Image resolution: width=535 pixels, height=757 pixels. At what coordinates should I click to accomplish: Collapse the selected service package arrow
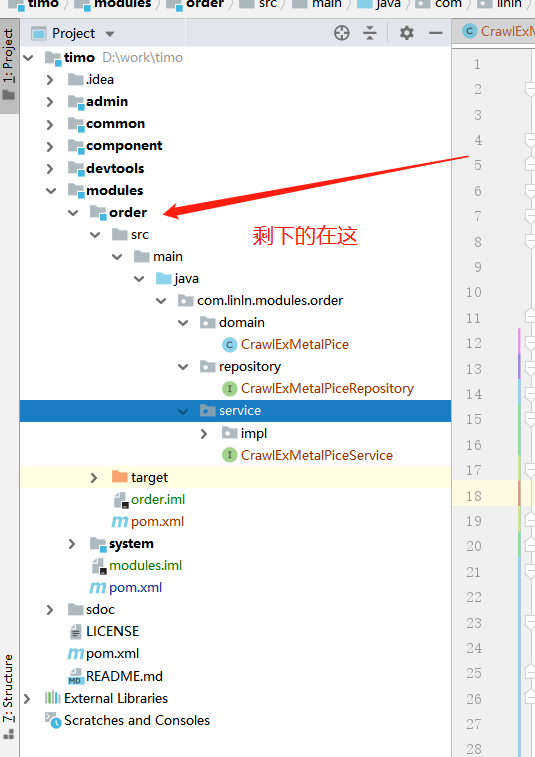tap(183, 411)
